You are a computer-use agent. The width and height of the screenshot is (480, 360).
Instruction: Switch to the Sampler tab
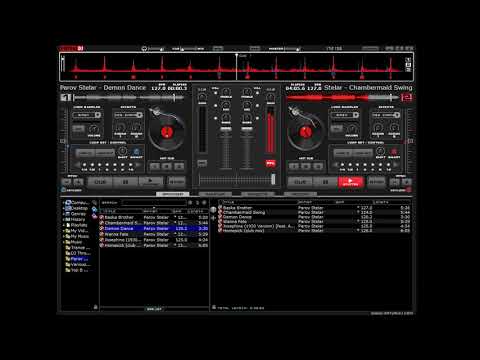coord(215,194)
